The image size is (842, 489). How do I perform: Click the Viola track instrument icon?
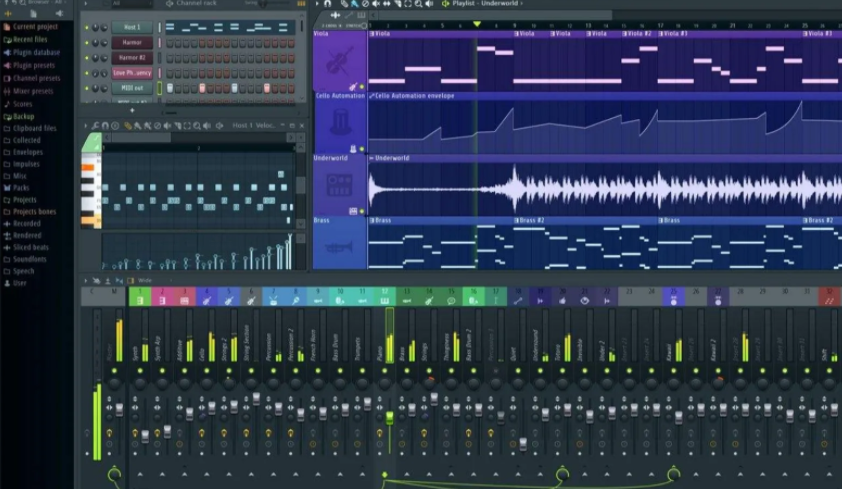[339, 60]
